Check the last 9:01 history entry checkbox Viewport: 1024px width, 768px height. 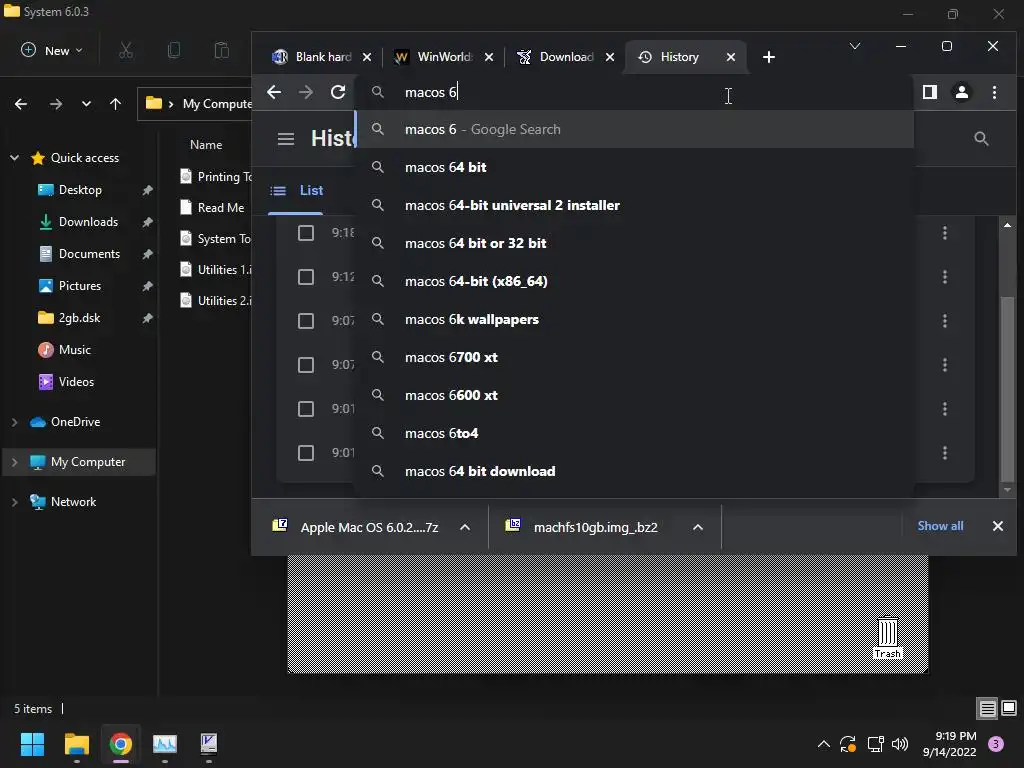click(306, 453)
